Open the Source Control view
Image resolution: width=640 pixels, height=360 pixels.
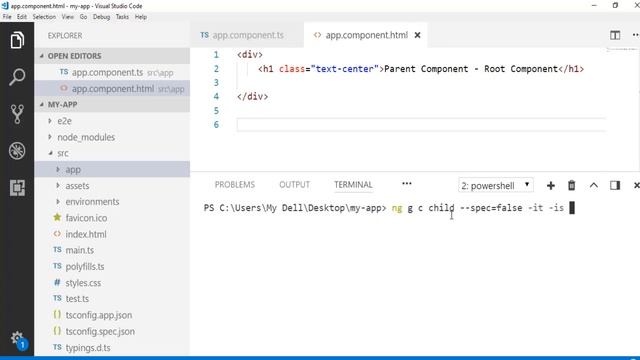pos(17,114)
